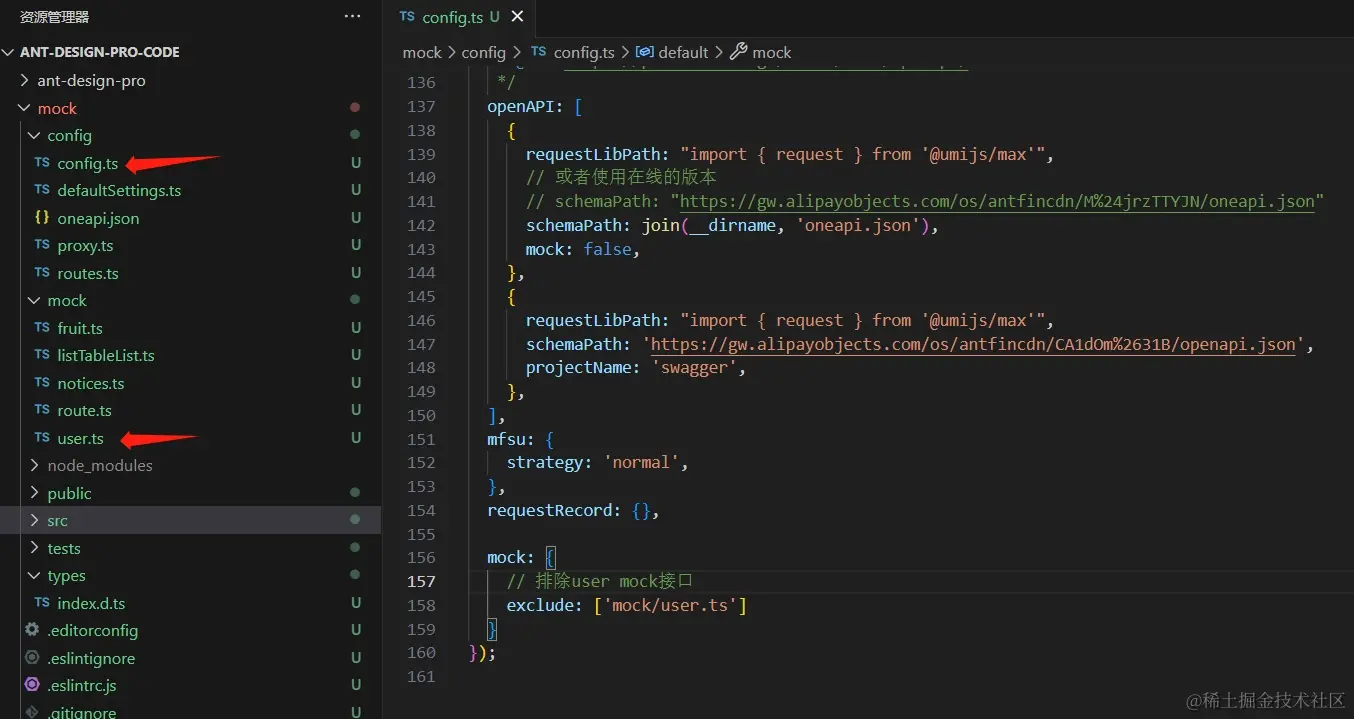The image size is (1354, 719).
Task: Collapse the top-level mock folder
Action: (25, 108)
